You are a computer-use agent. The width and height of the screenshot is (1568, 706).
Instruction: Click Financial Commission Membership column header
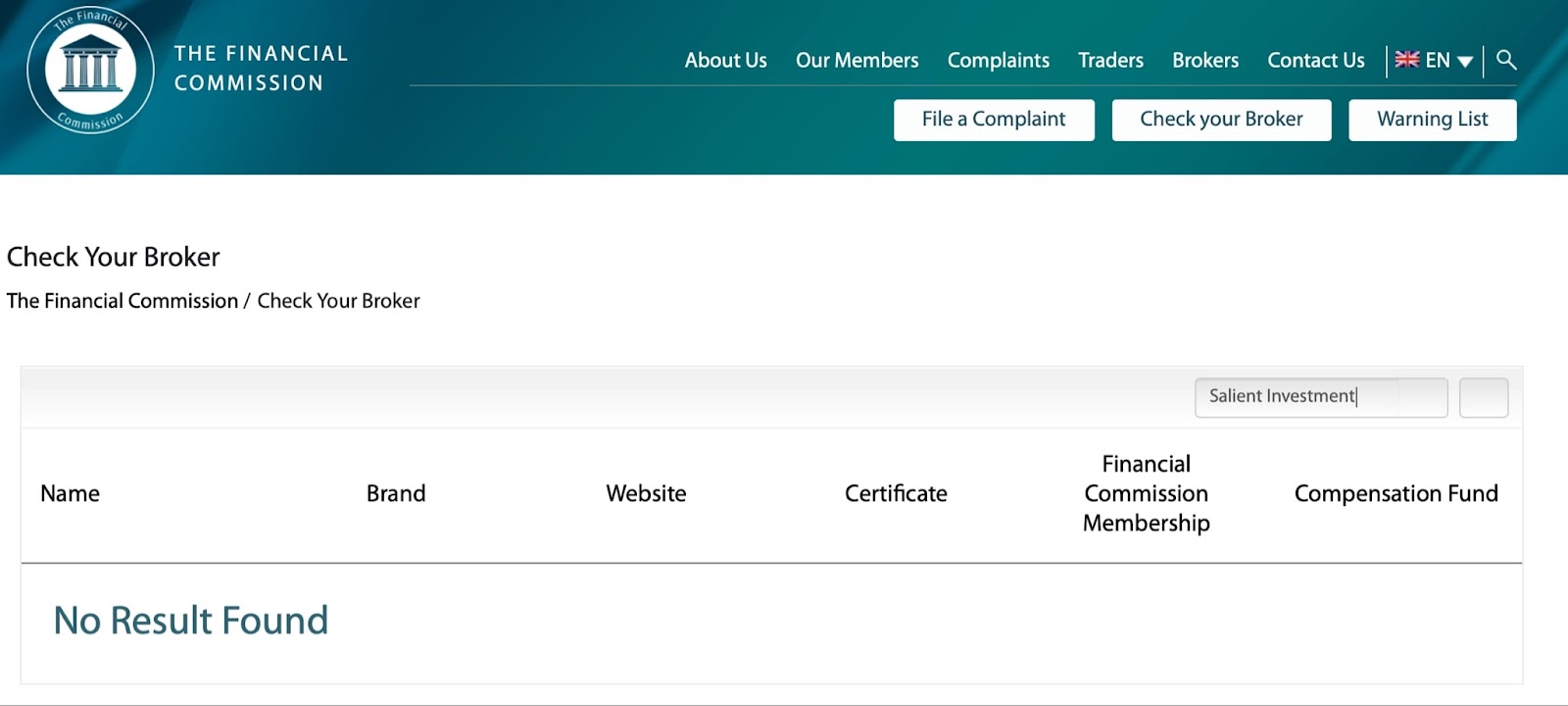point(1146,493)
